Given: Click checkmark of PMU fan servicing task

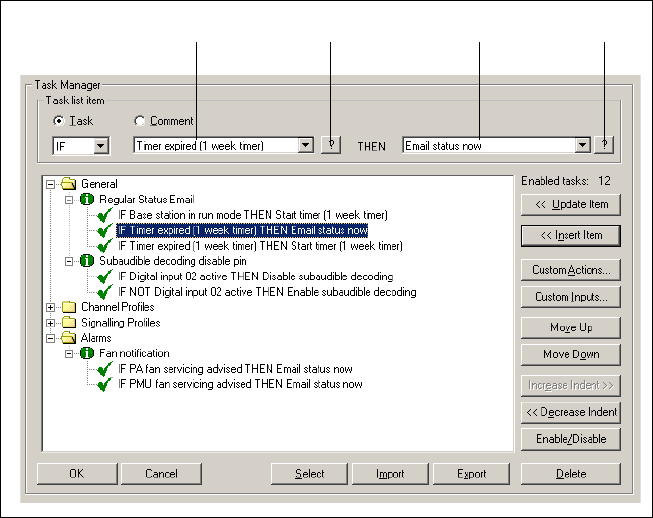Looking at the screenshot, I should point(105,384).
